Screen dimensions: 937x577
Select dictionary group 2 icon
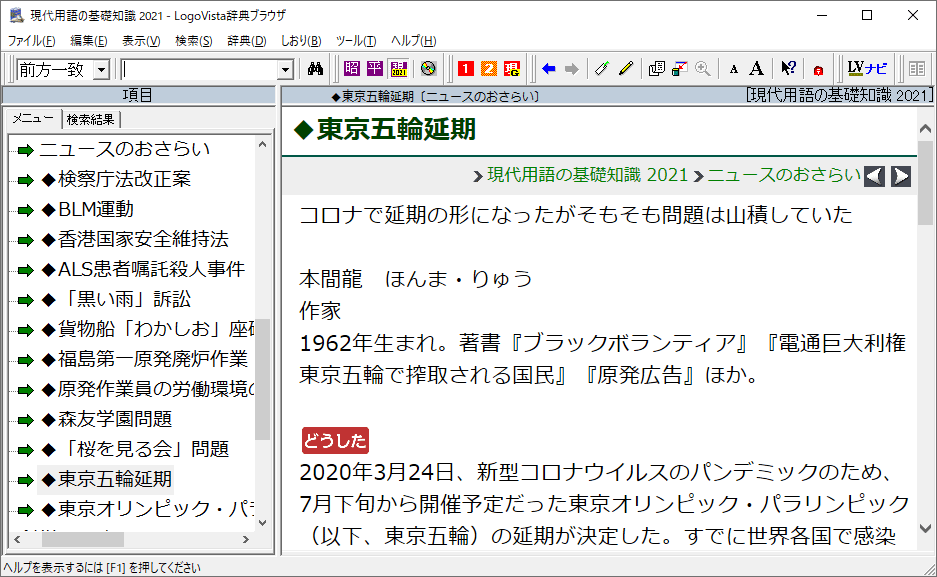point(489,69)
